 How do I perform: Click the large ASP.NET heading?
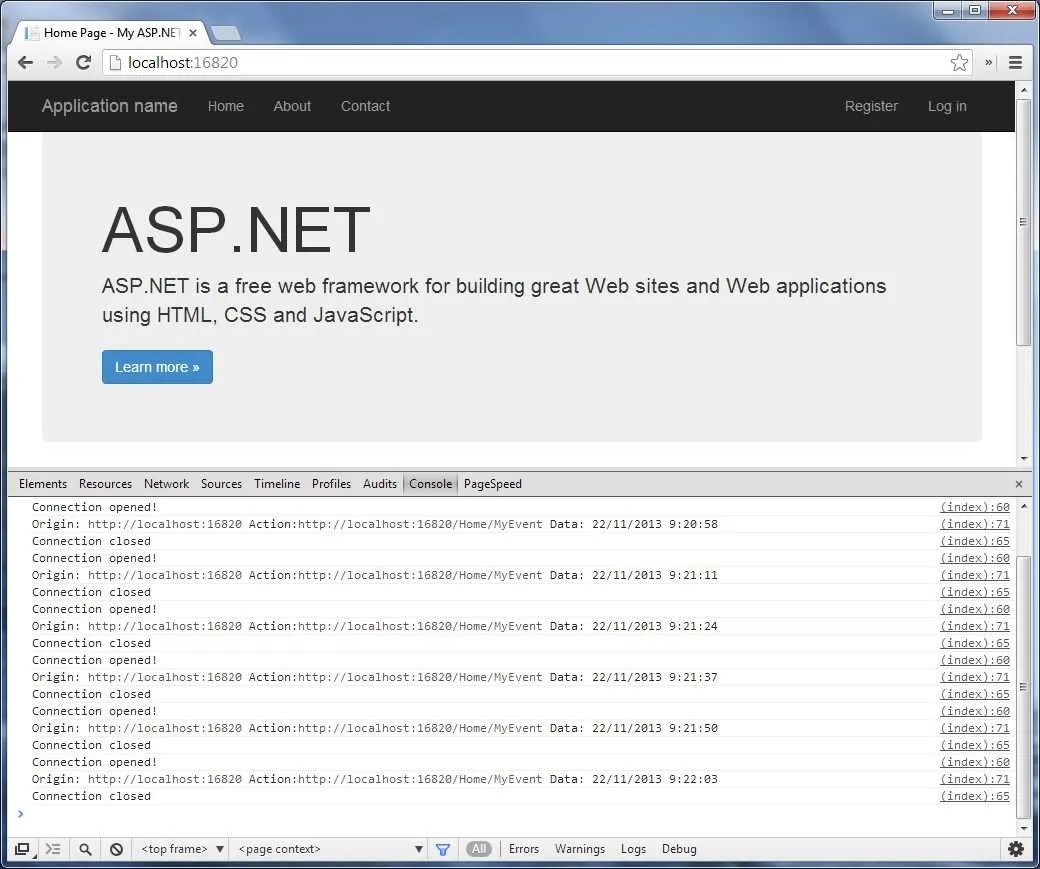coord(236,230)
